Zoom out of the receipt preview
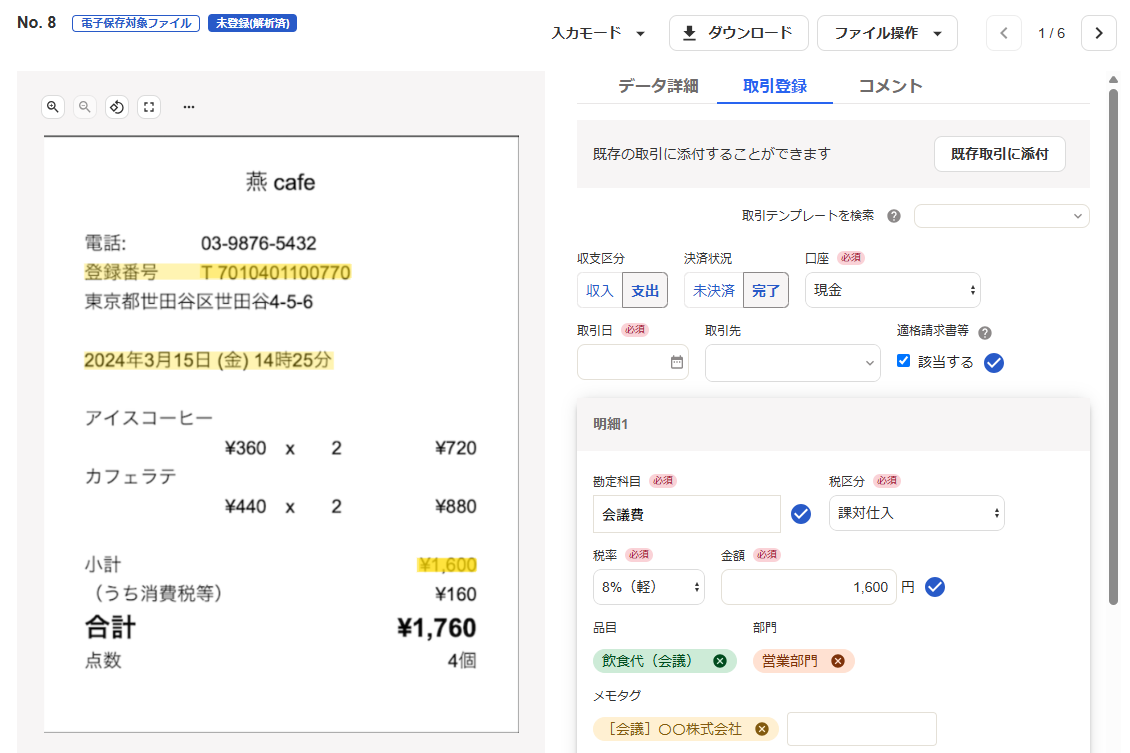1130x753 pixels. (x=85, y=107)
